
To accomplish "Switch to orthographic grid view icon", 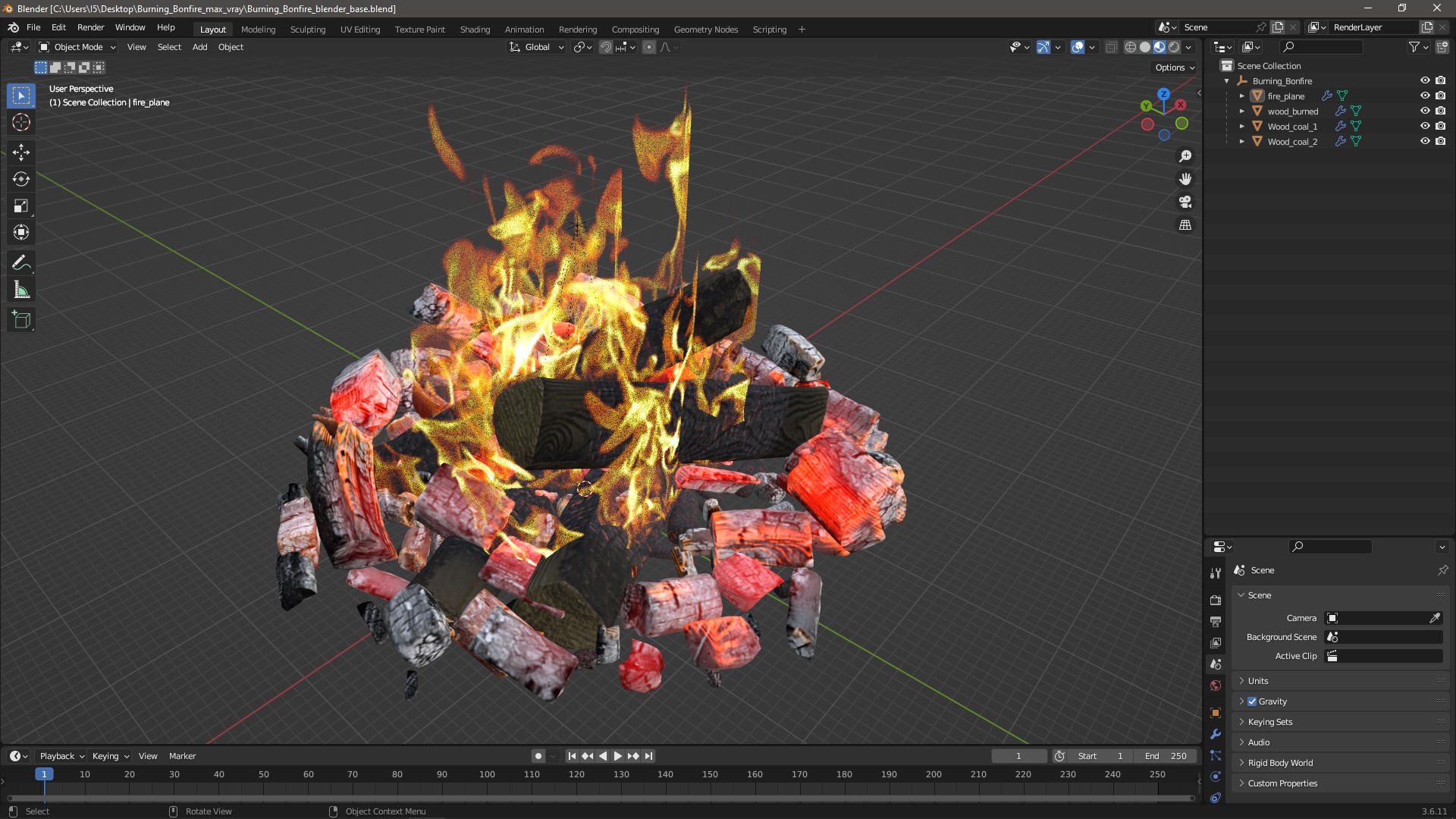I will coord(1185,225).
